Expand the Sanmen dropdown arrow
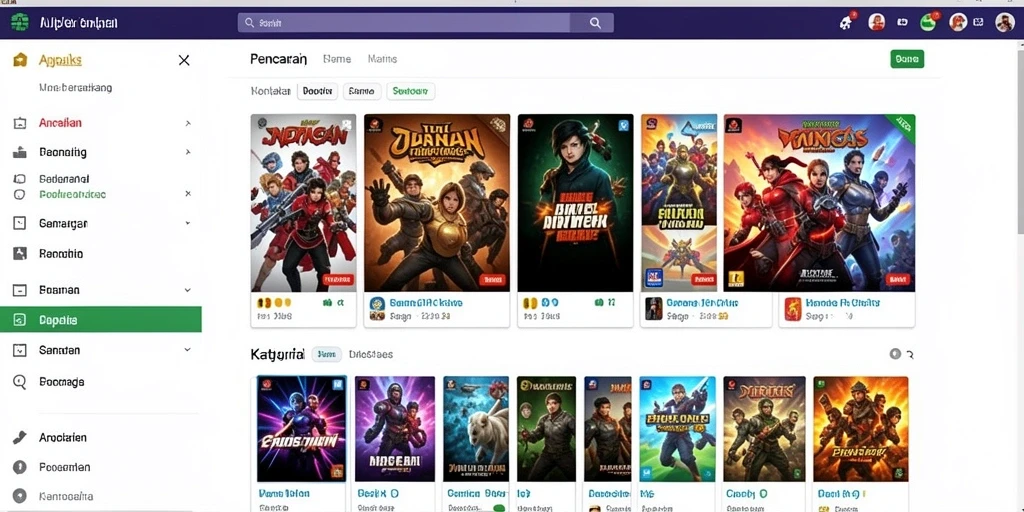The image size is (1024, 512). click(188, 350)
